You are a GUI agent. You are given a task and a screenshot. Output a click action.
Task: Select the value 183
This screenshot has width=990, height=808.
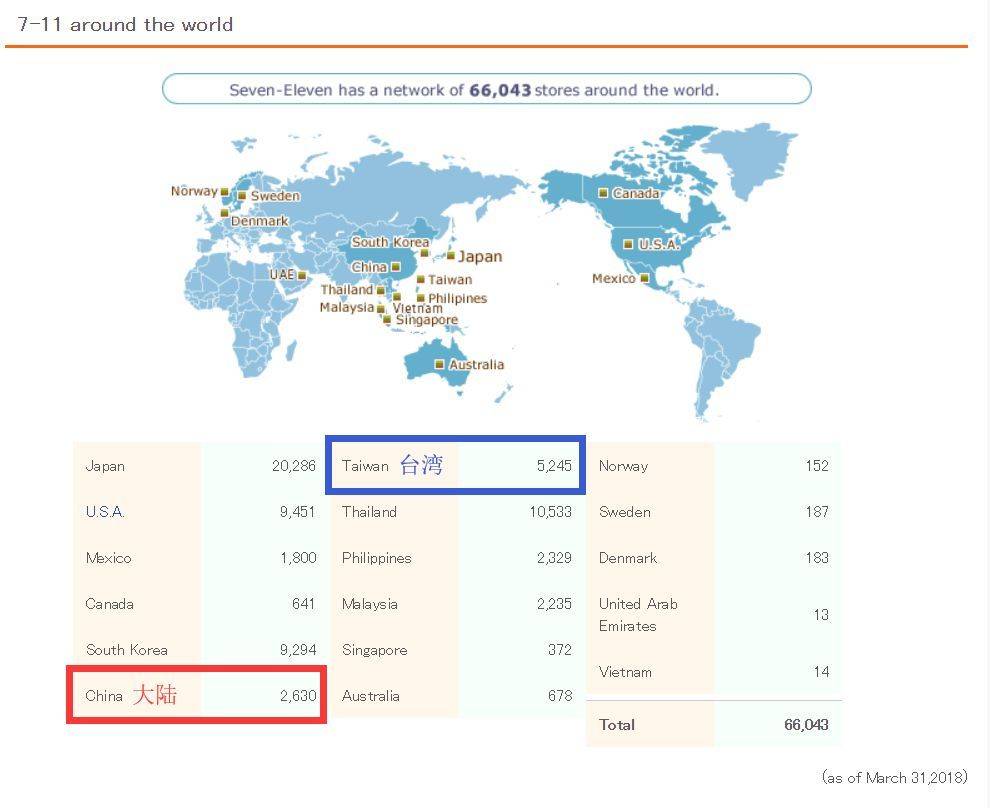(817, 557)
